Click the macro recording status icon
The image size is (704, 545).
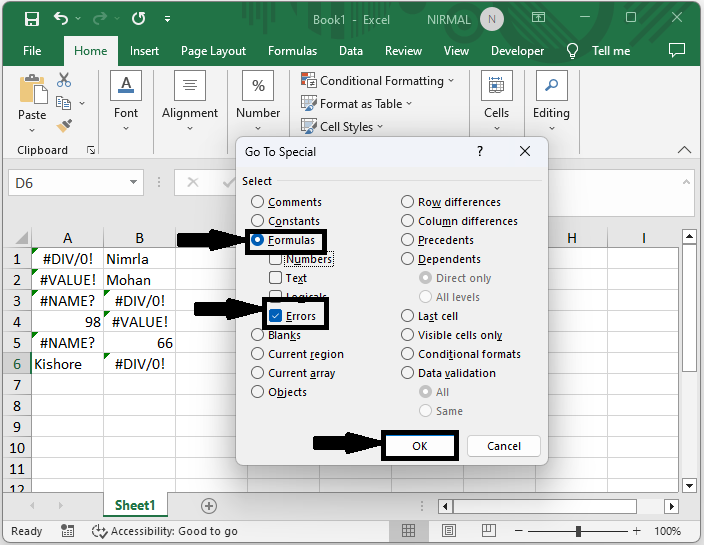(67, 531)
